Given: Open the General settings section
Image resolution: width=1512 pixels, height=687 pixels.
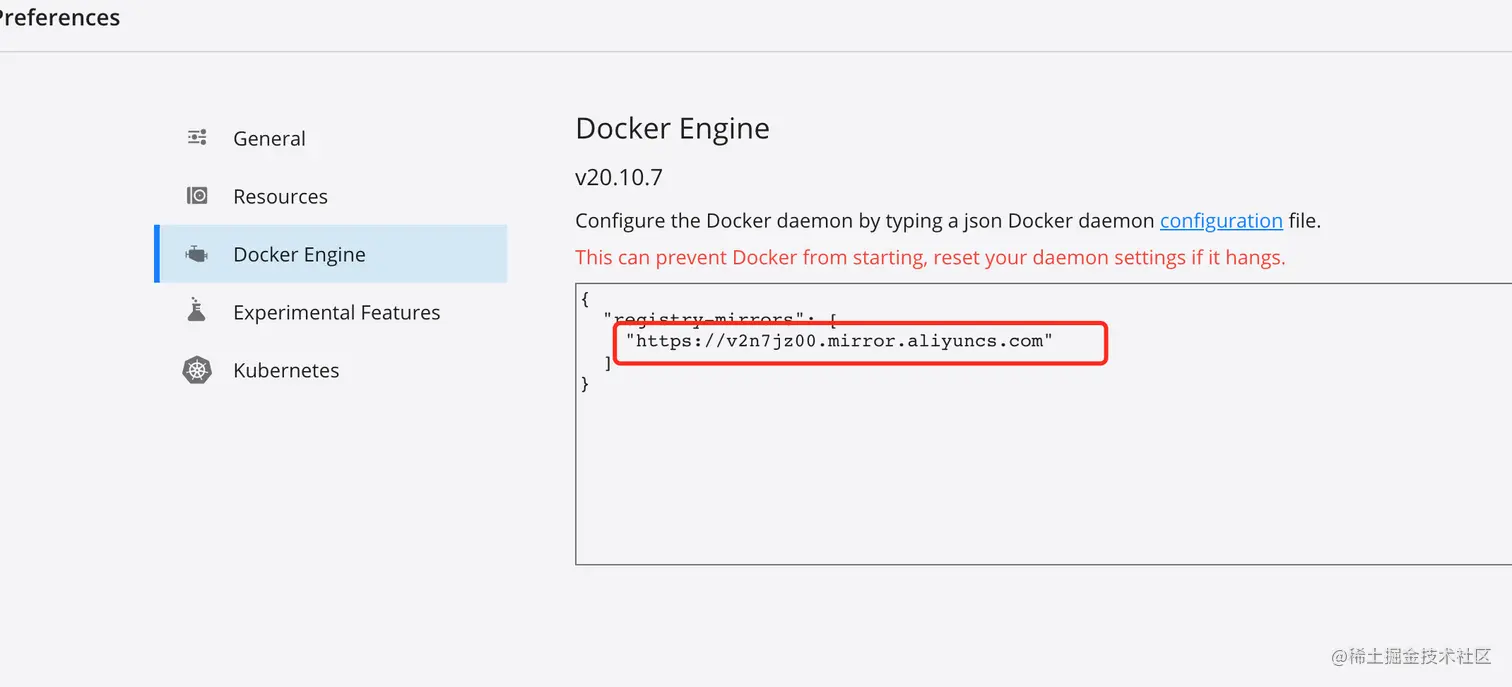Looking at the screenshot, I should coord(269,139).
